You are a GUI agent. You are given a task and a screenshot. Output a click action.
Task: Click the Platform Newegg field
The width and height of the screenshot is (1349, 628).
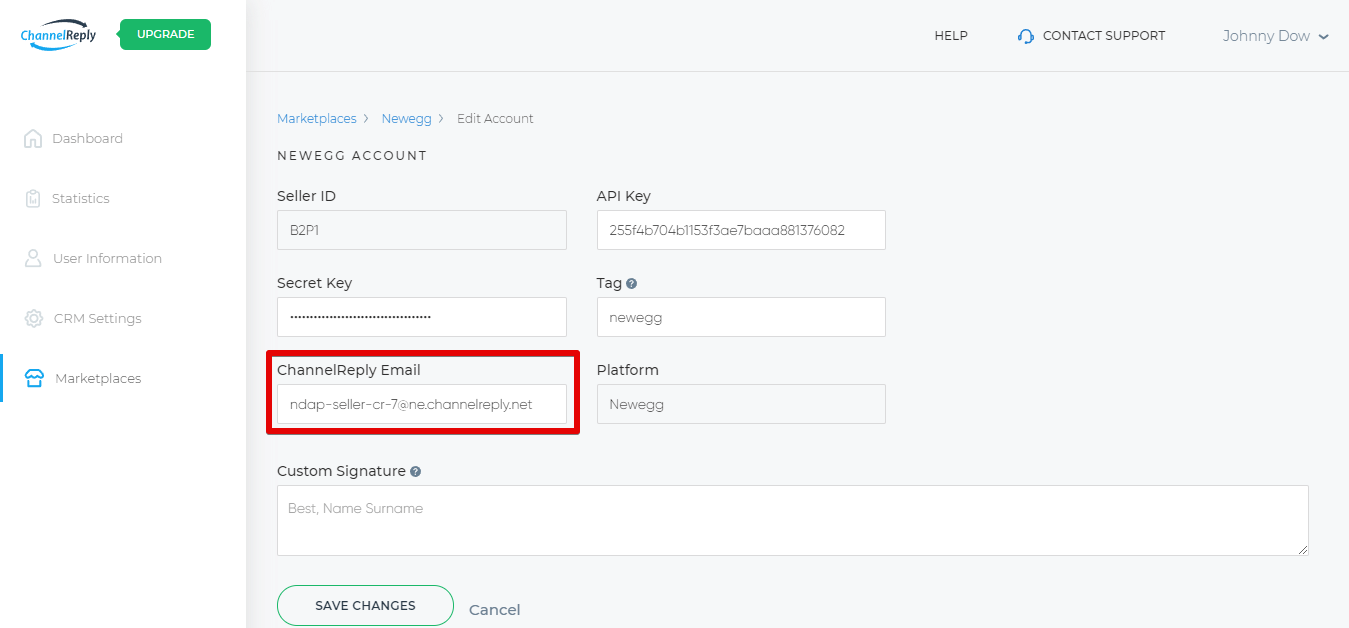[741, 404]
